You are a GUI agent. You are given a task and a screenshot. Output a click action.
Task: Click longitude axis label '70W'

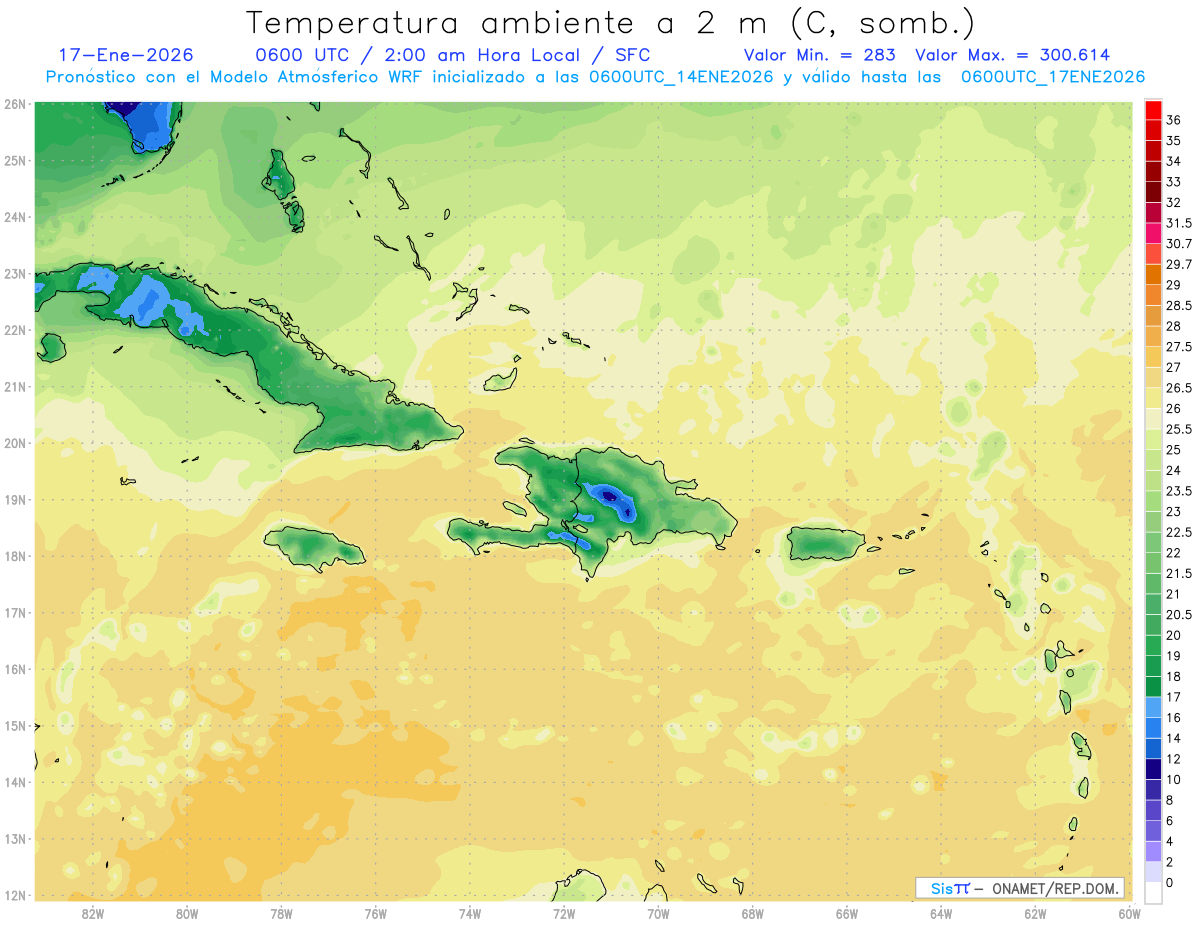658,914
